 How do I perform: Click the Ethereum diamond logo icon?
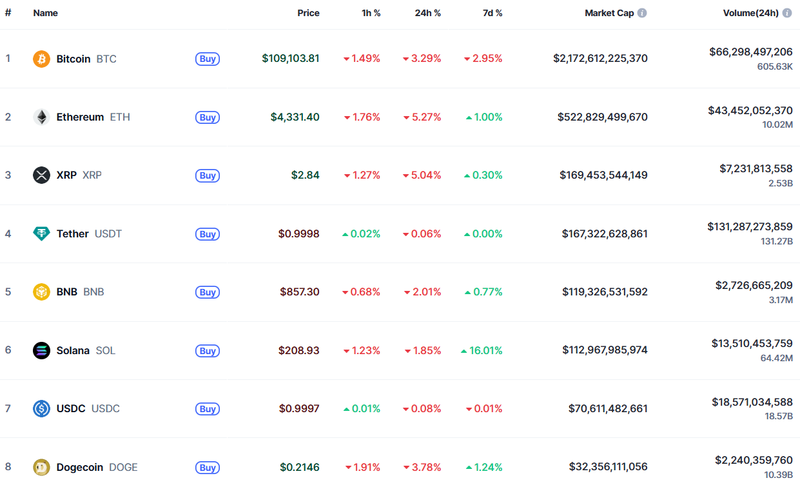point(41,117)
